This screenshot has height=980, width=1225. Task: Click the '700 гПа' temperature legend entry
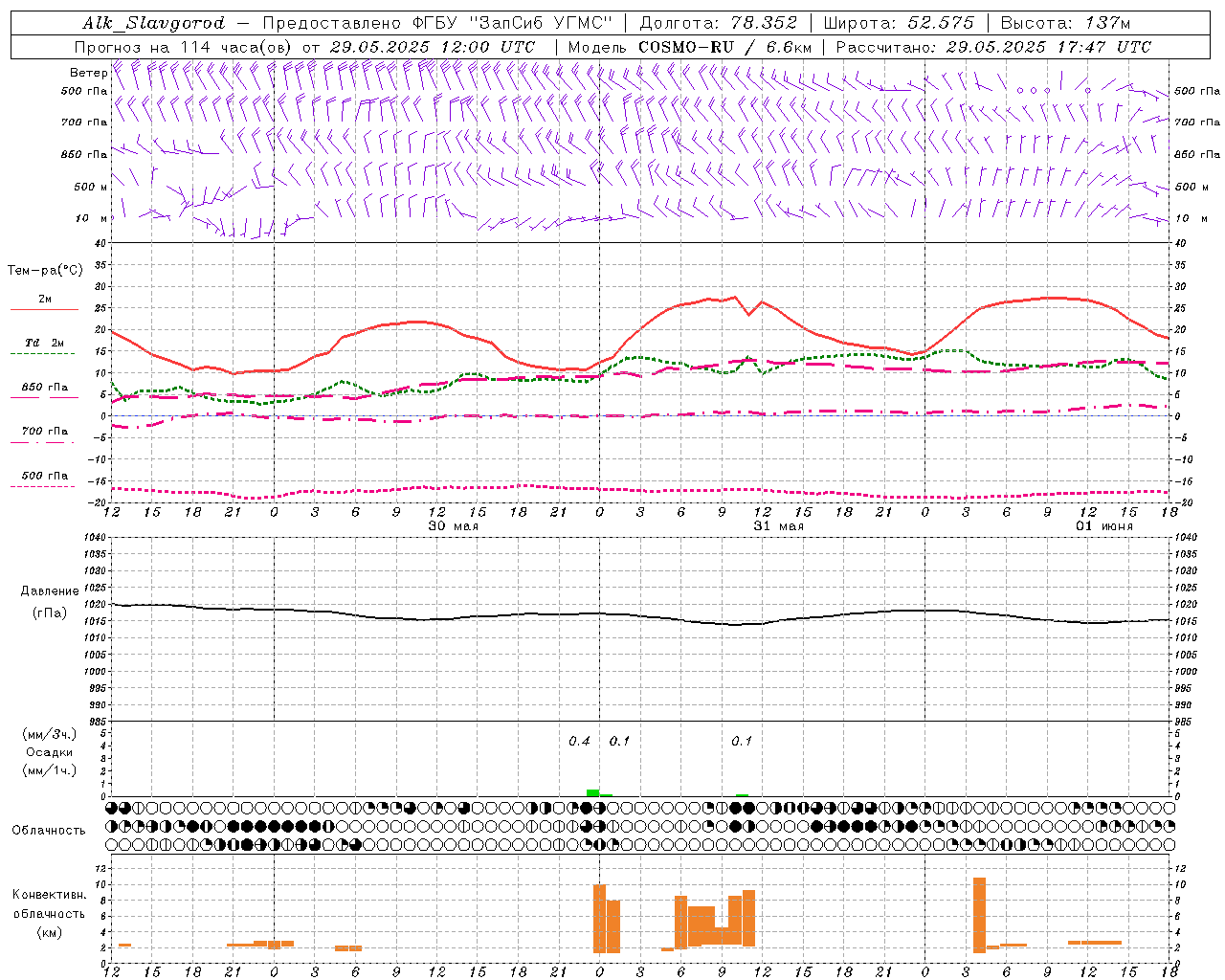coord(44,431)
